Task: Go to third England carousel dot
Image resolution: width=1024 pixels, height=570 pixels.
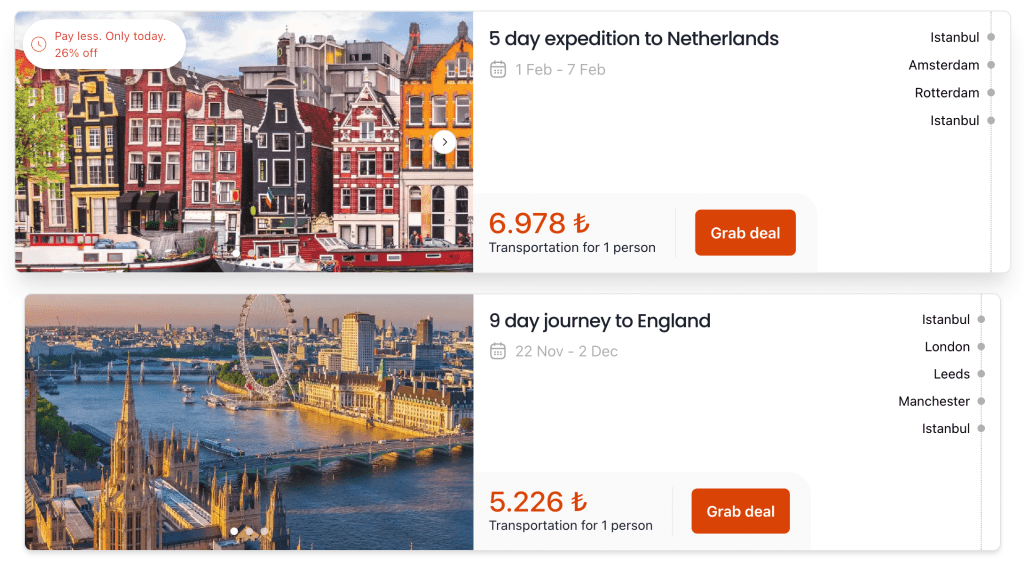Action: click(264, 531)
